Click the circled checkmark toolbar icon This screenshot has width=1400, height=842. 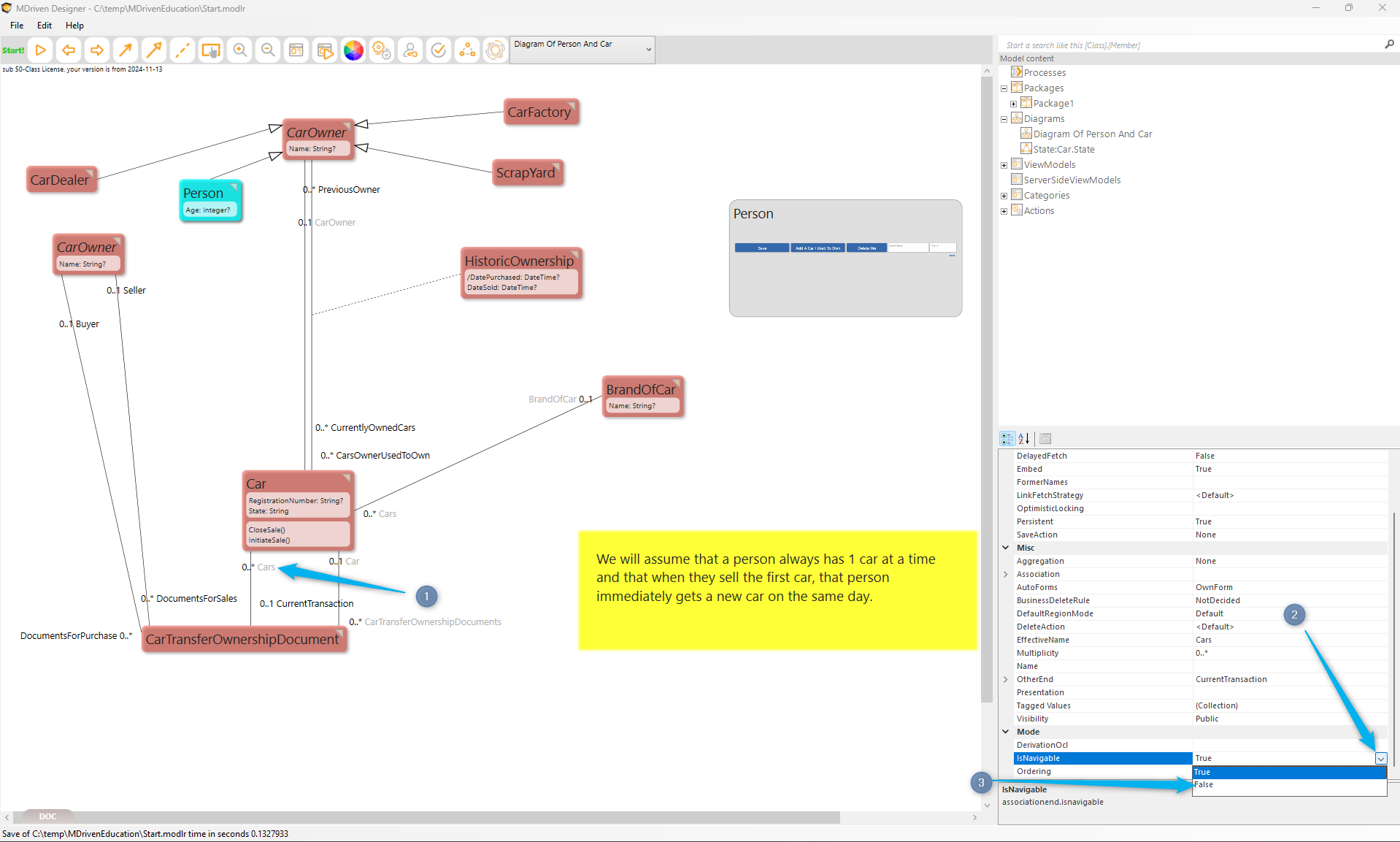pyautogui.click(x=439, y=50)
